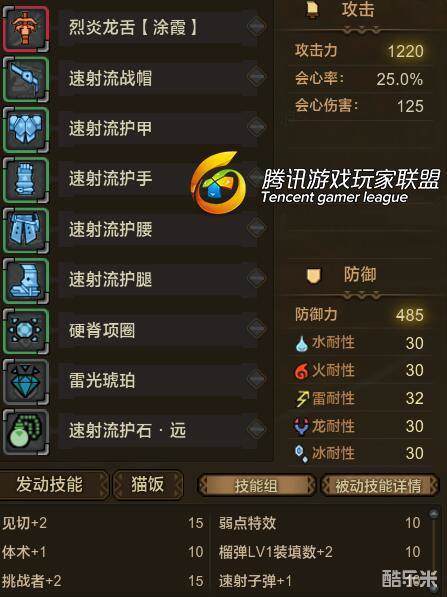Screen dimensions: 447x597
Task: Switch to the 猫饭 tab
Action: click(x=148, y=485)
